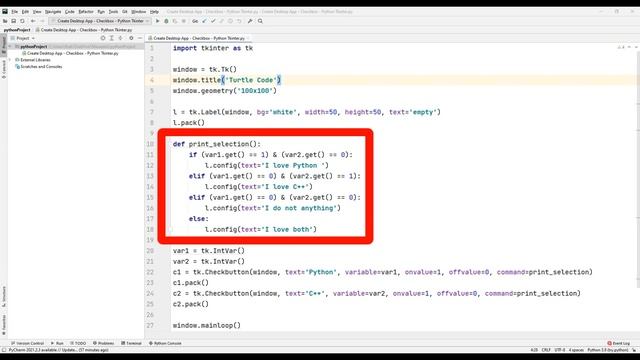Click Expand All icon in Project panel
Viewport: 640px width, 360px height.
click(x=111, y=38)
